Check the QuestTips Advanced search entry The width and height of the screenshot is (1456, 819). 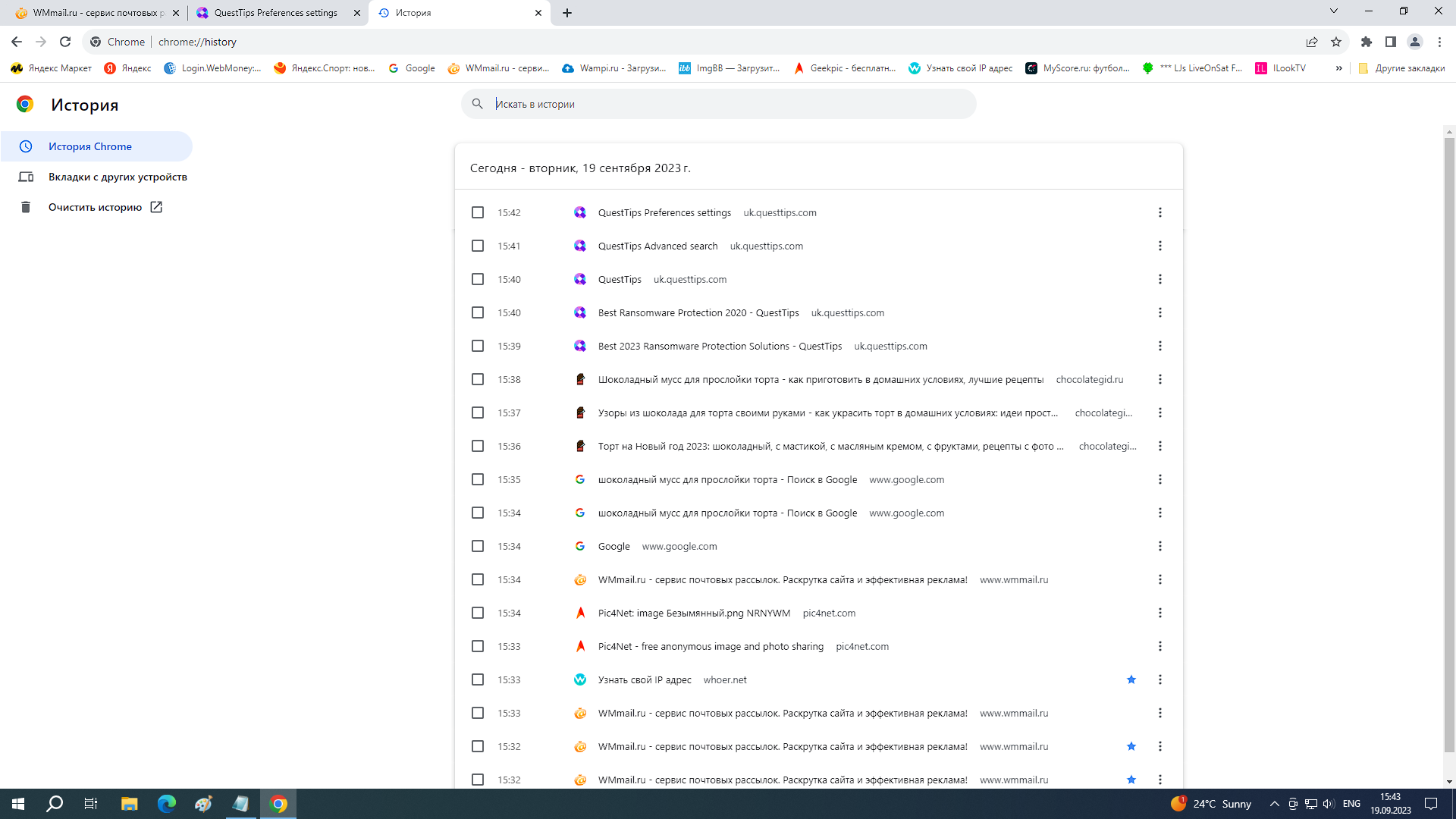coord(478,246)
